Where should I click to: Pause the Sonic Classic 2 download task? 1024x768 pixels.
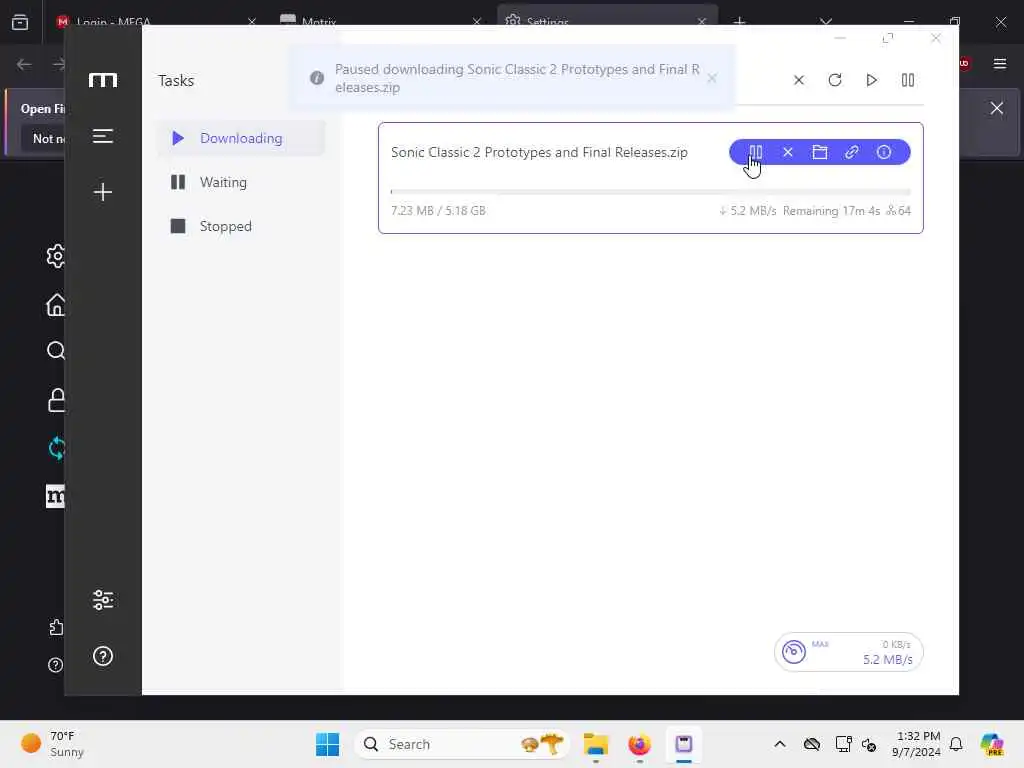pyautogui.click(x=756, y=152)
